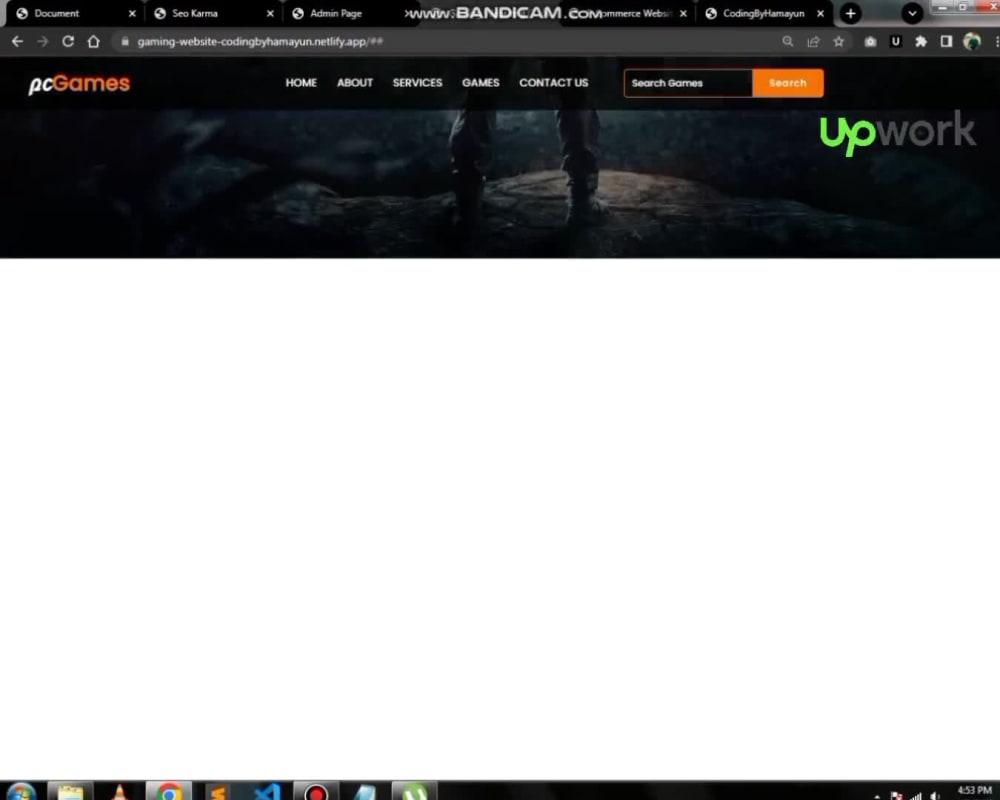Launch VLC media player from taskbar
Image resolution: width=1000 pixels, height=800 pixels.
[x=119, y=792]
